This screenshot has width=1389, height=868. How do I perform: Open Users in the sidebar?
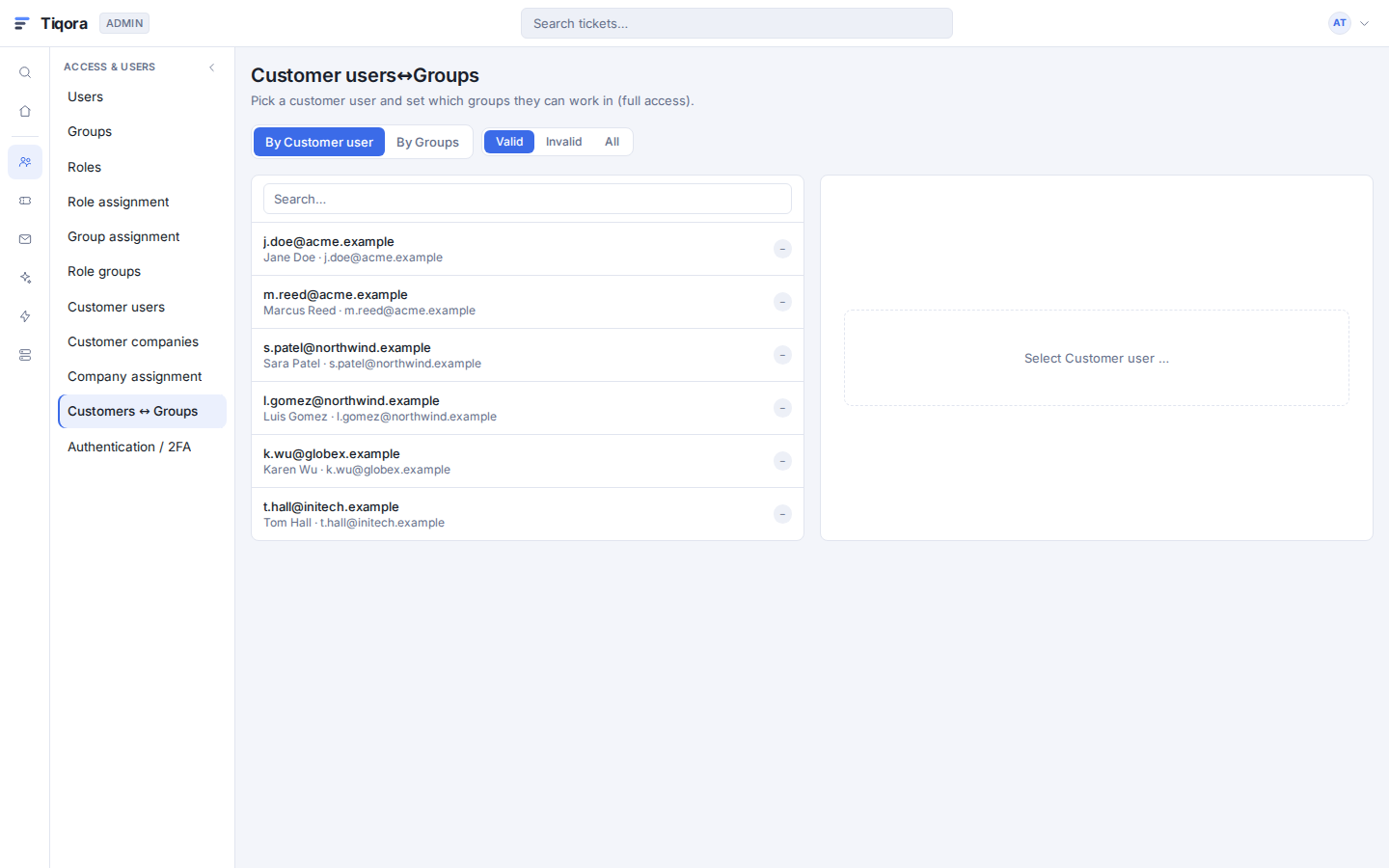142,96
